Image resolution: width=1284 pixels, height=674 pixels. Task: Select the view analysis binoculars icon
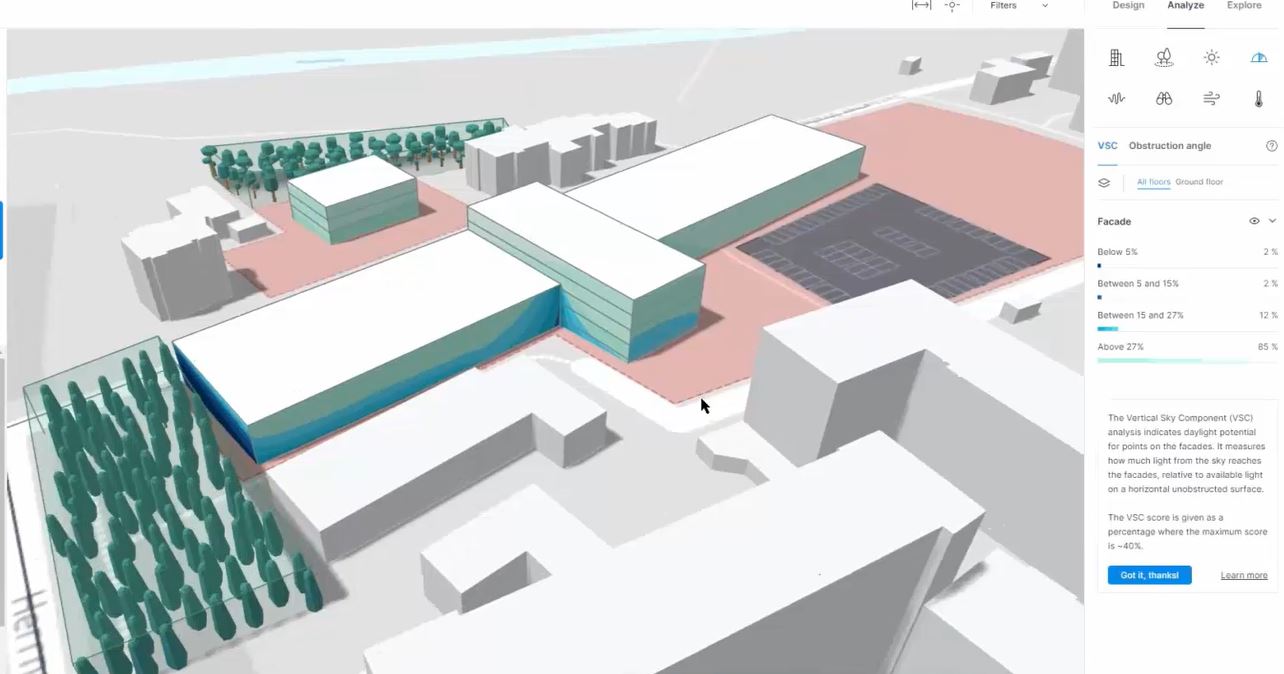click(1164, 98)
